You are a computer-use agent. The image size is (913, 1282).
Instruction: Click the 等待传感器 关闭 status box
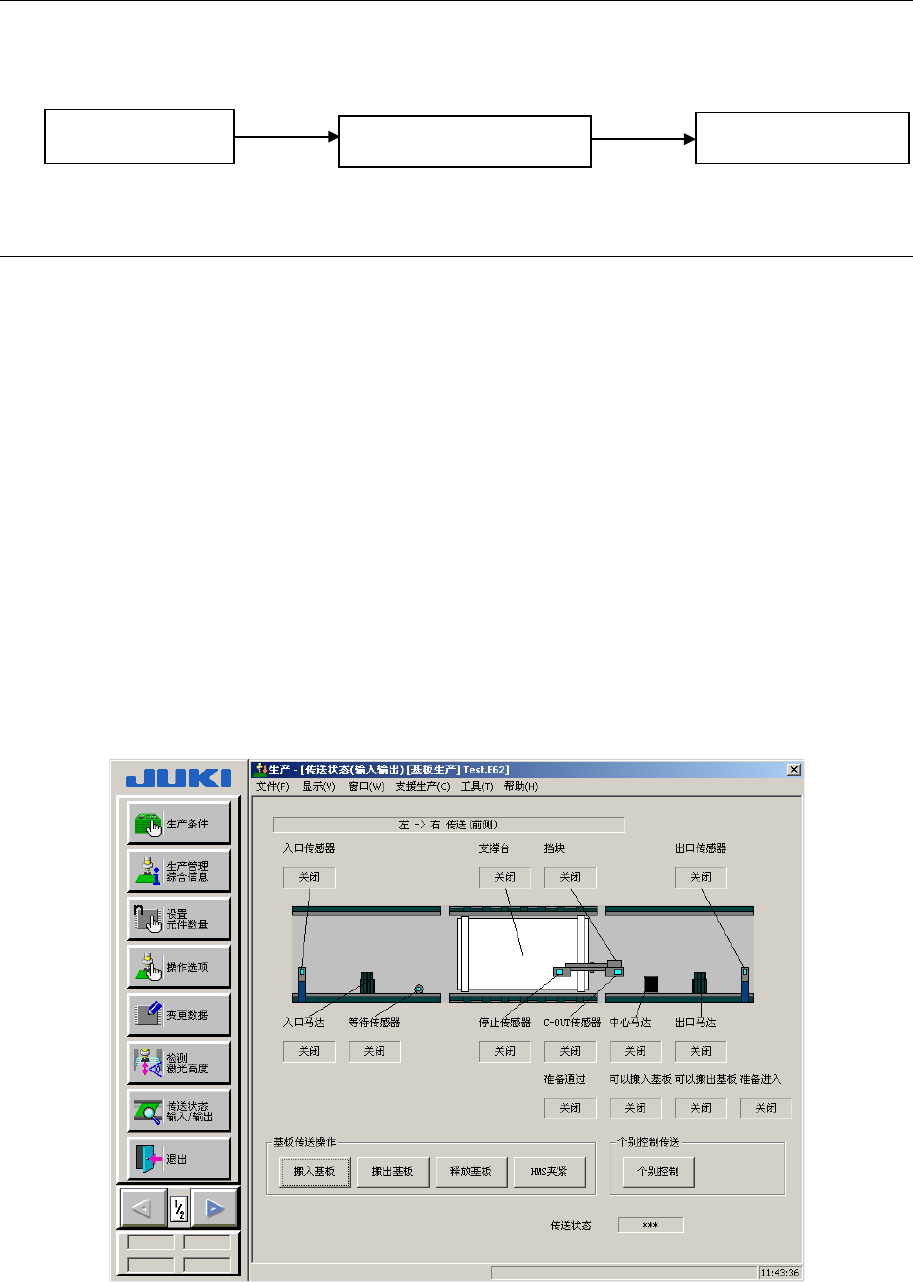pyautogui.click(x=375, y=1052)
